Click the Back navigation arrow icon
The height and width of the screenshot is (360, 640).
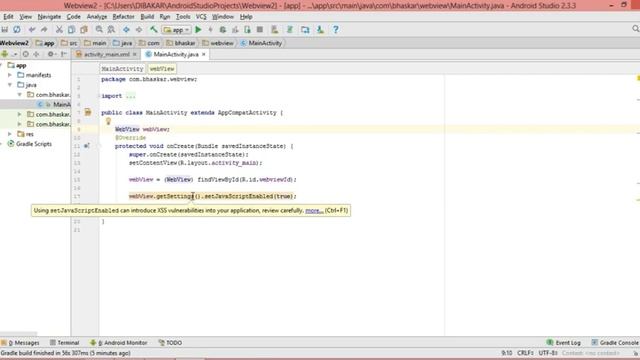click(x=127, y=29)
